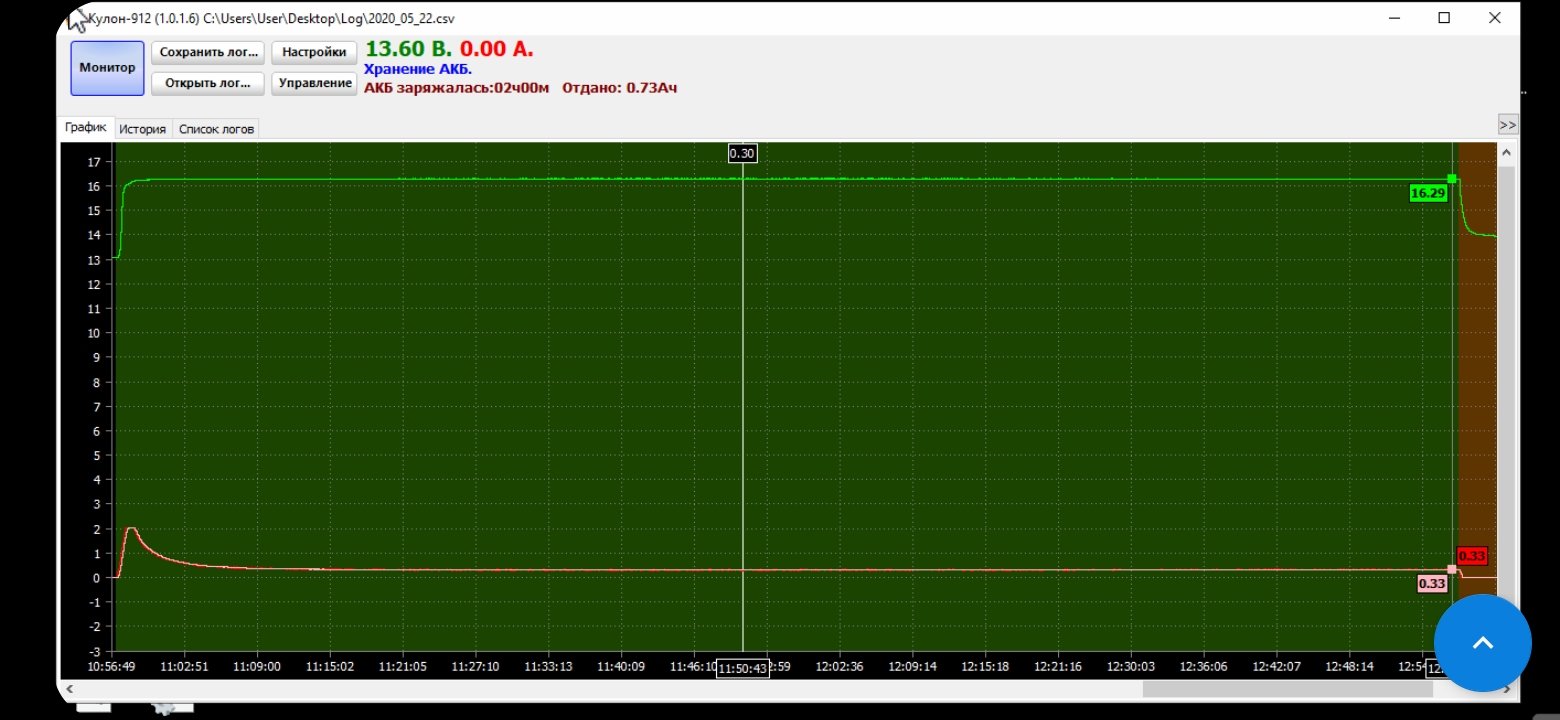Click the pink current marker square on curve
Image resolution: width=1560 pixels, height=720 pixels.
[x=1452, y=569]
